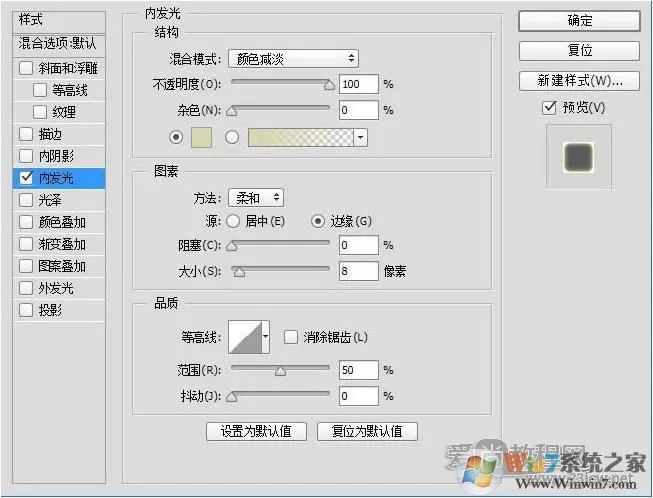Screen dimensions: 653x498
Task: Click the yellow-to-transparent gradient bar
Action: tap(301, 137)
